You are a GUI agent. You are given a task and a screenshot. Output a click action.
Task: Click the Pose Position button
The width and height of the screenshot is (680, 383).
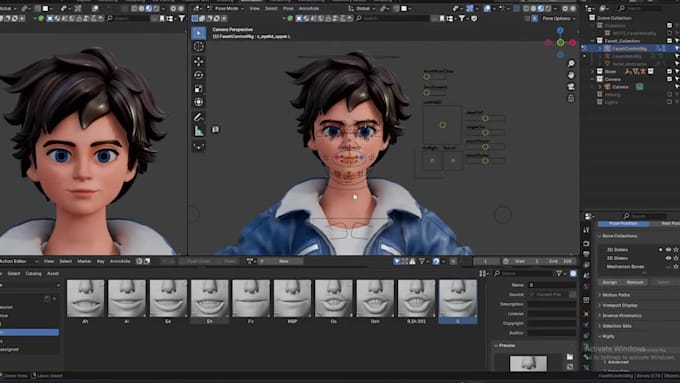pos(623,223)
